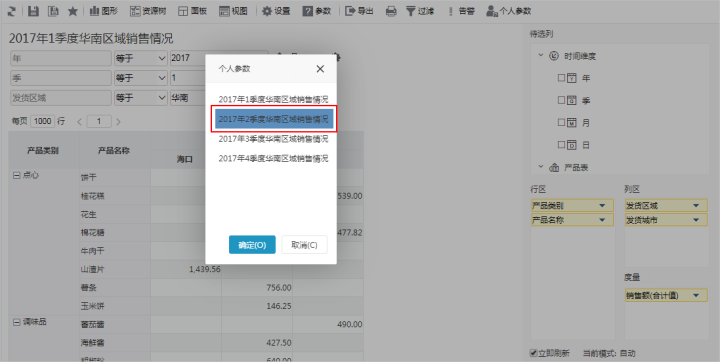
Task: Open operator dropdown for 季 filter
Action: click(x=141, y=78)
